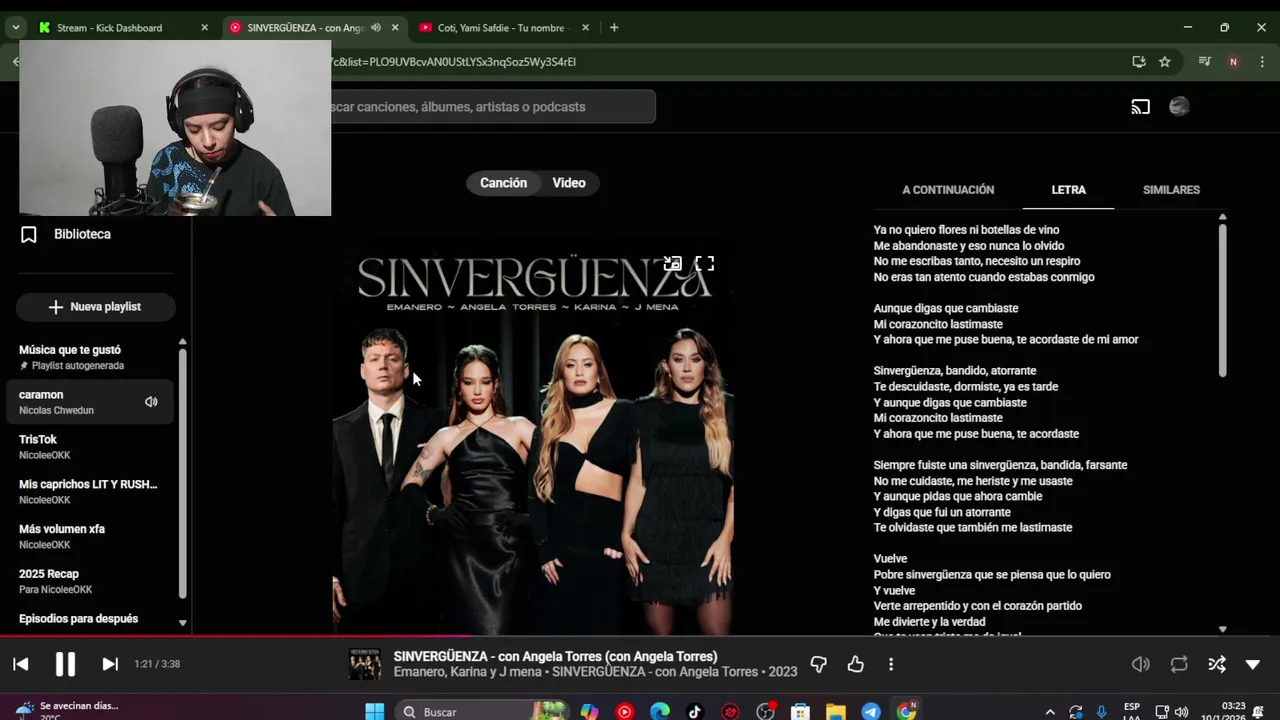Viewport: 1280px width, 720px height.
Task: Switch to Video mode
Action: tap(569, 183)
